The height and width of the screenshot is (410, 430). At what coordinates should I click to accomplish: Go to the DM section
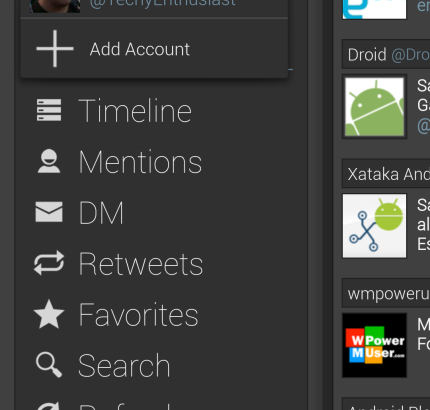point(101,213)
